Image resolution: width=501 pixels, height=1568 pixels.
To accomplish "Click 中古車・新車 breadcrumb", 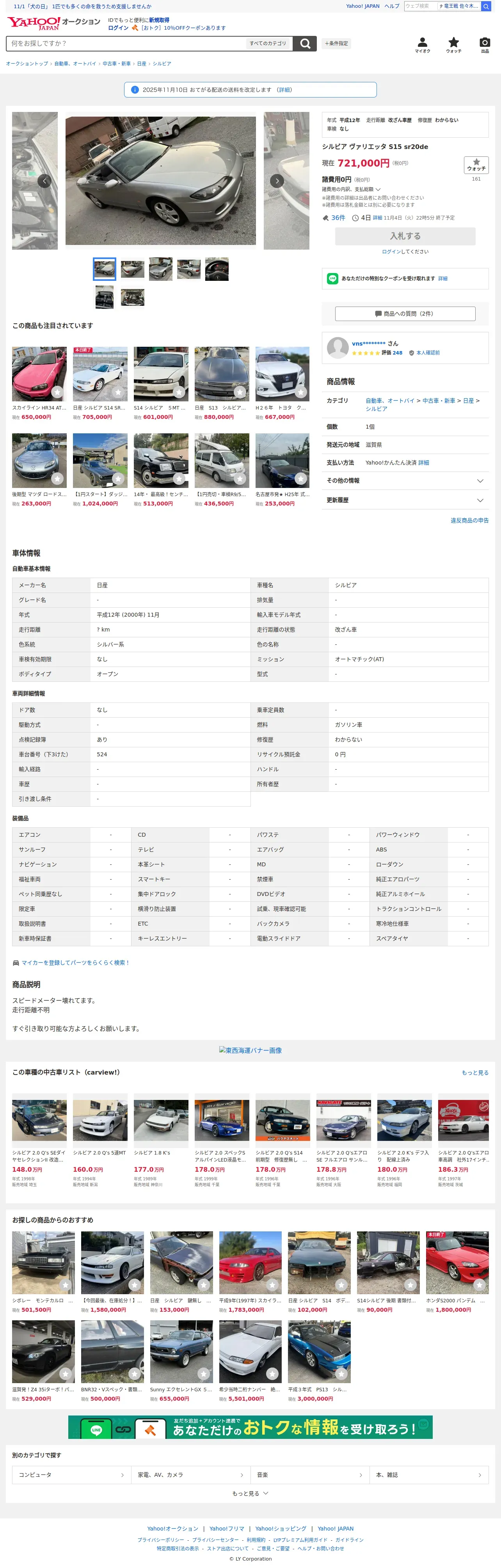I will [116, 63].
